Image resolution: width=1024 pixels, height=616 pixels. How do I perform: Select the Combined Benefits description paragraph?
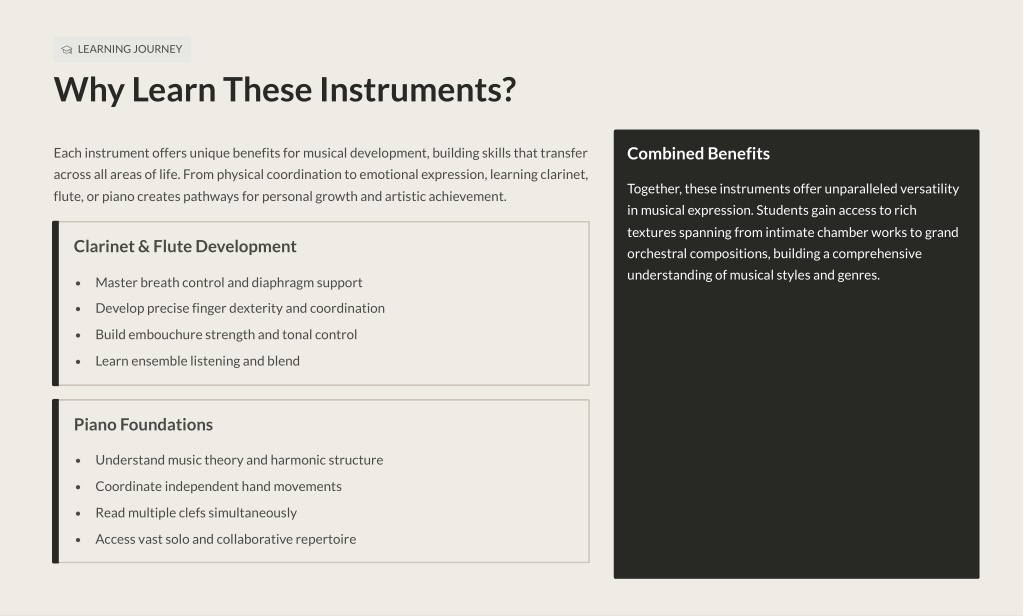(793, 232)
